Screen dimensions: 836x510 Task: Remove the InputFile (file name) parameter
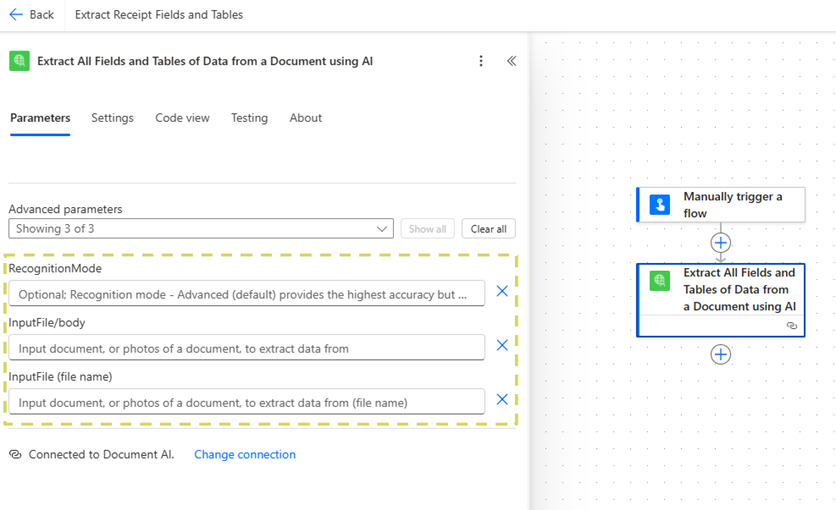[x=502, y=399]
